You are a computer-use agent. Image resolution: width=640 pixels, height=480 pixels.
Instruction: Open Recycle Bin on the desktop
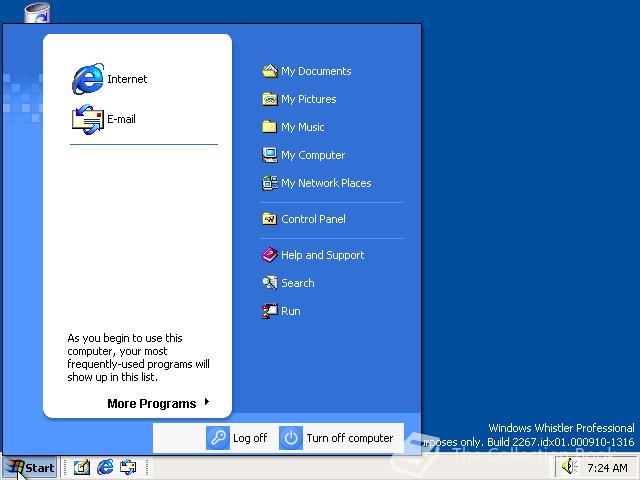tap(37, 12)
